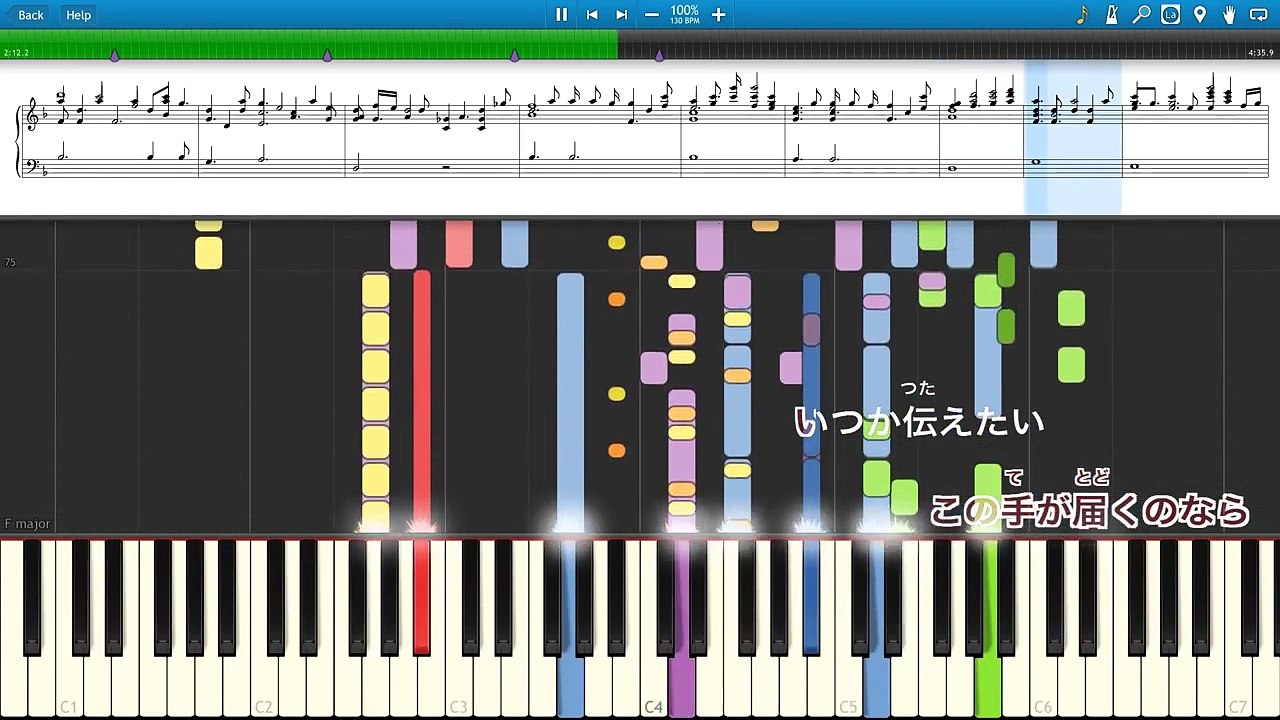
Task: Open the magnifier zoom tool
Action: [1141, 14]
